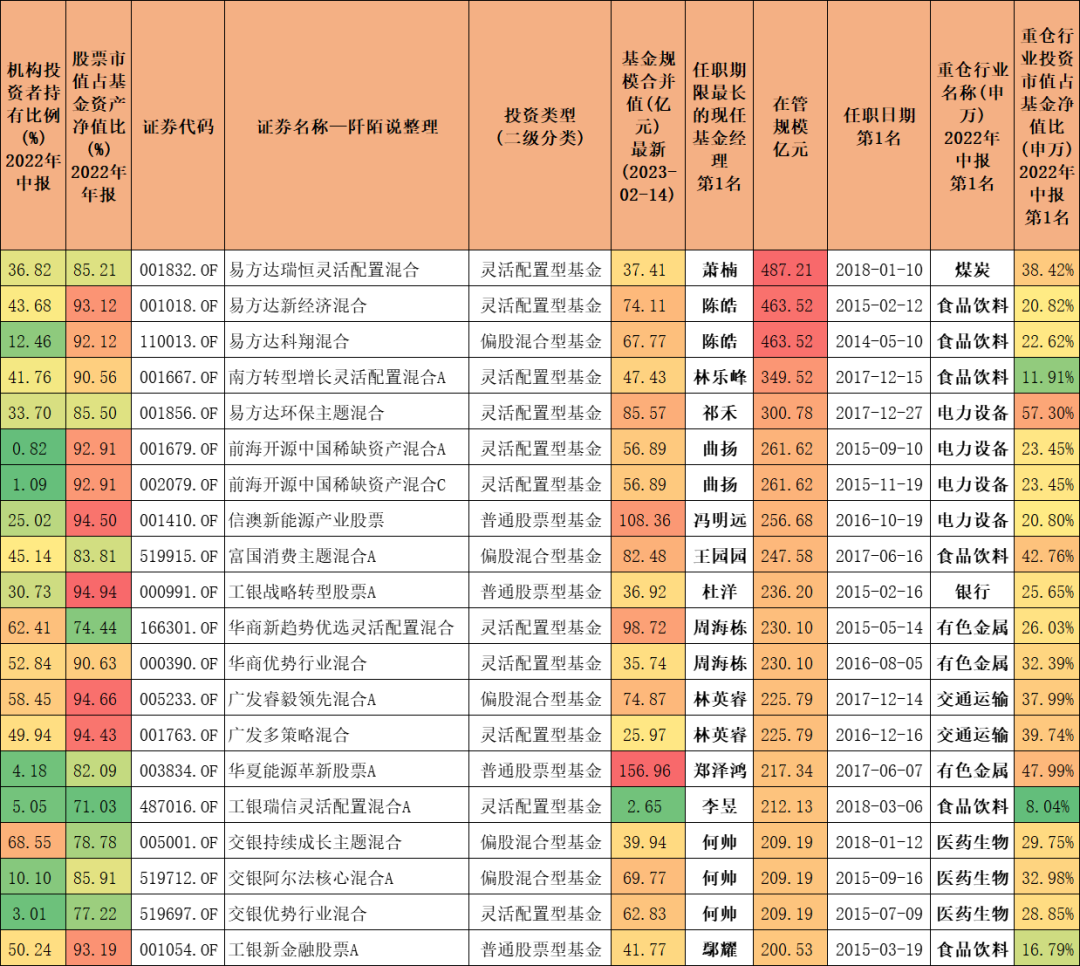1080x966 pixels.
Task: Click the date 2018-01-10
Action: click(879, 269)
